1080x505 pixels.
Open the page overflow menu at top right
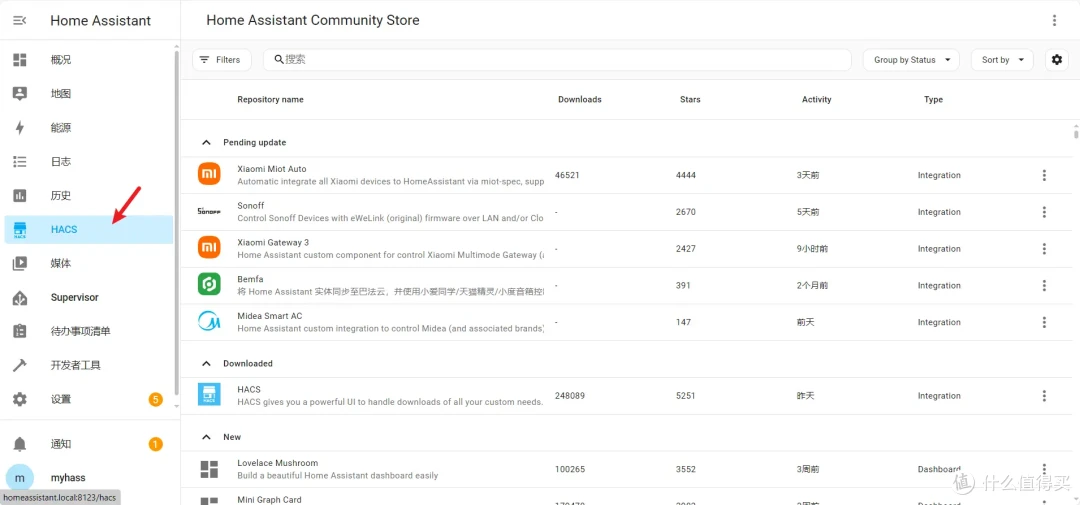(x=1054, y=21)
